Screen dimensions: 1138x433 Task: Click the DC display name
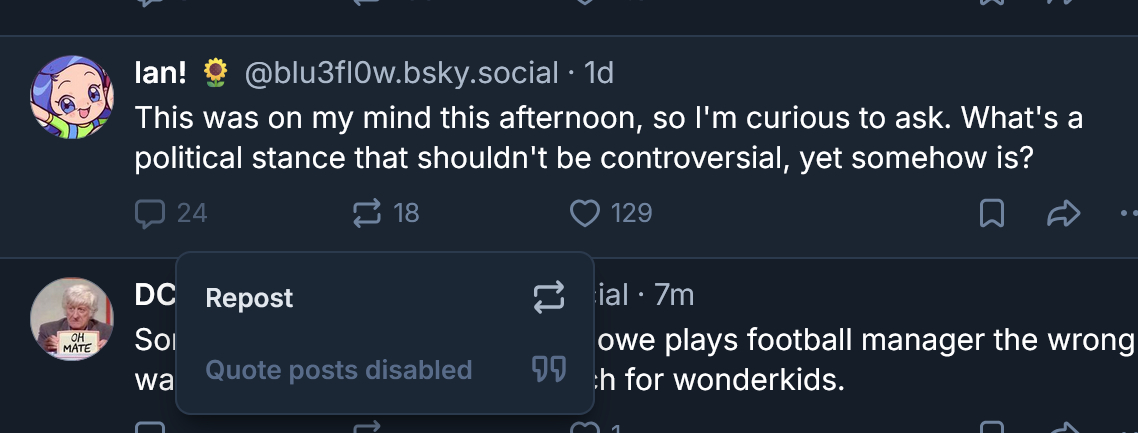tap(154, 295)
